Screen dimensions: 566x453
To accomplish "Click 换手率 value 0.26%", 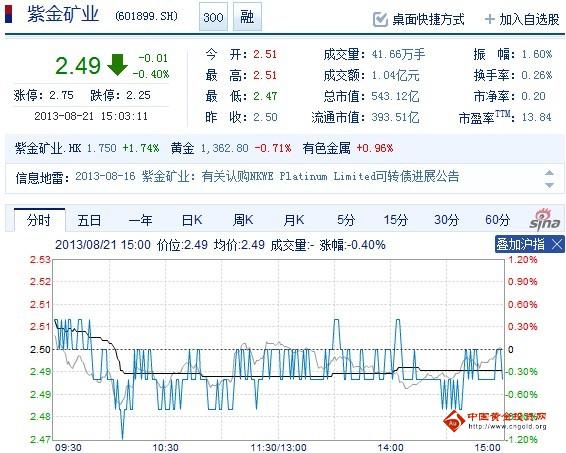I will (x=537, y=75).
